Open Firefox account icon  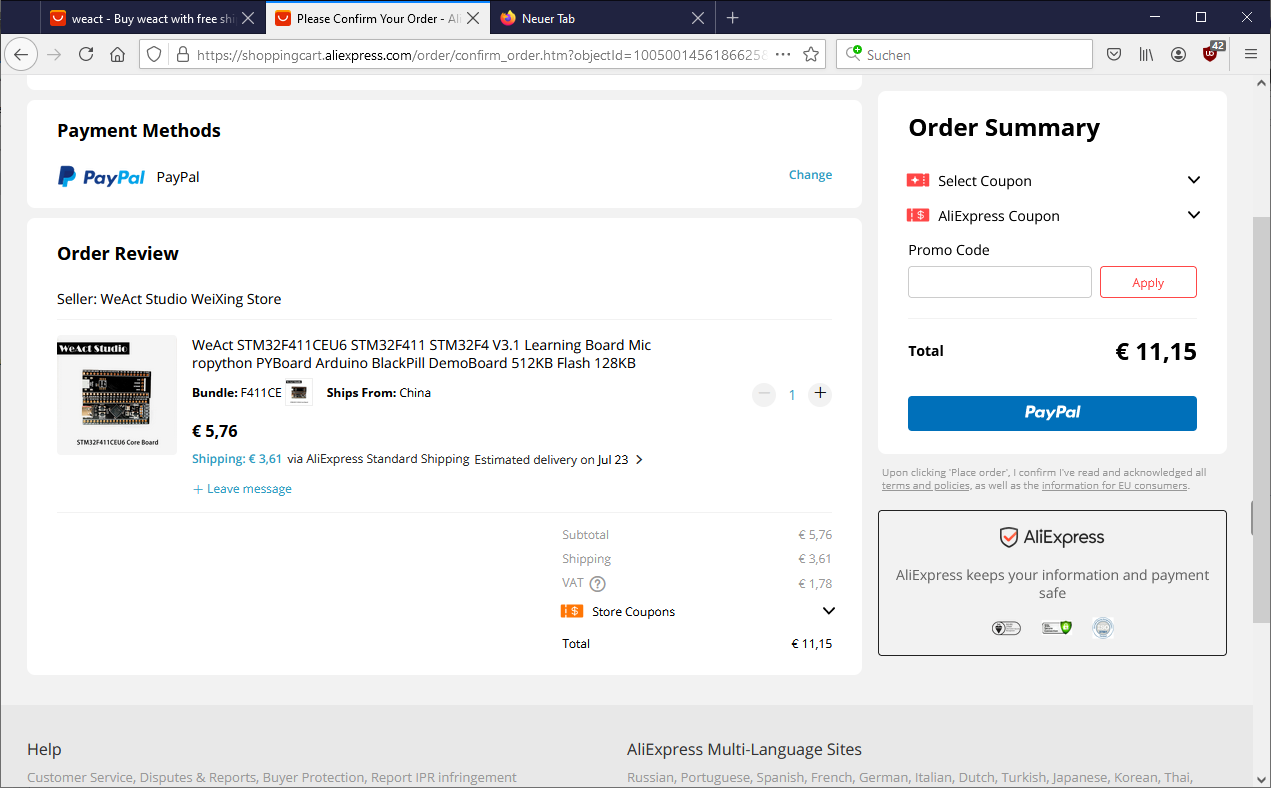[1179, 55]
